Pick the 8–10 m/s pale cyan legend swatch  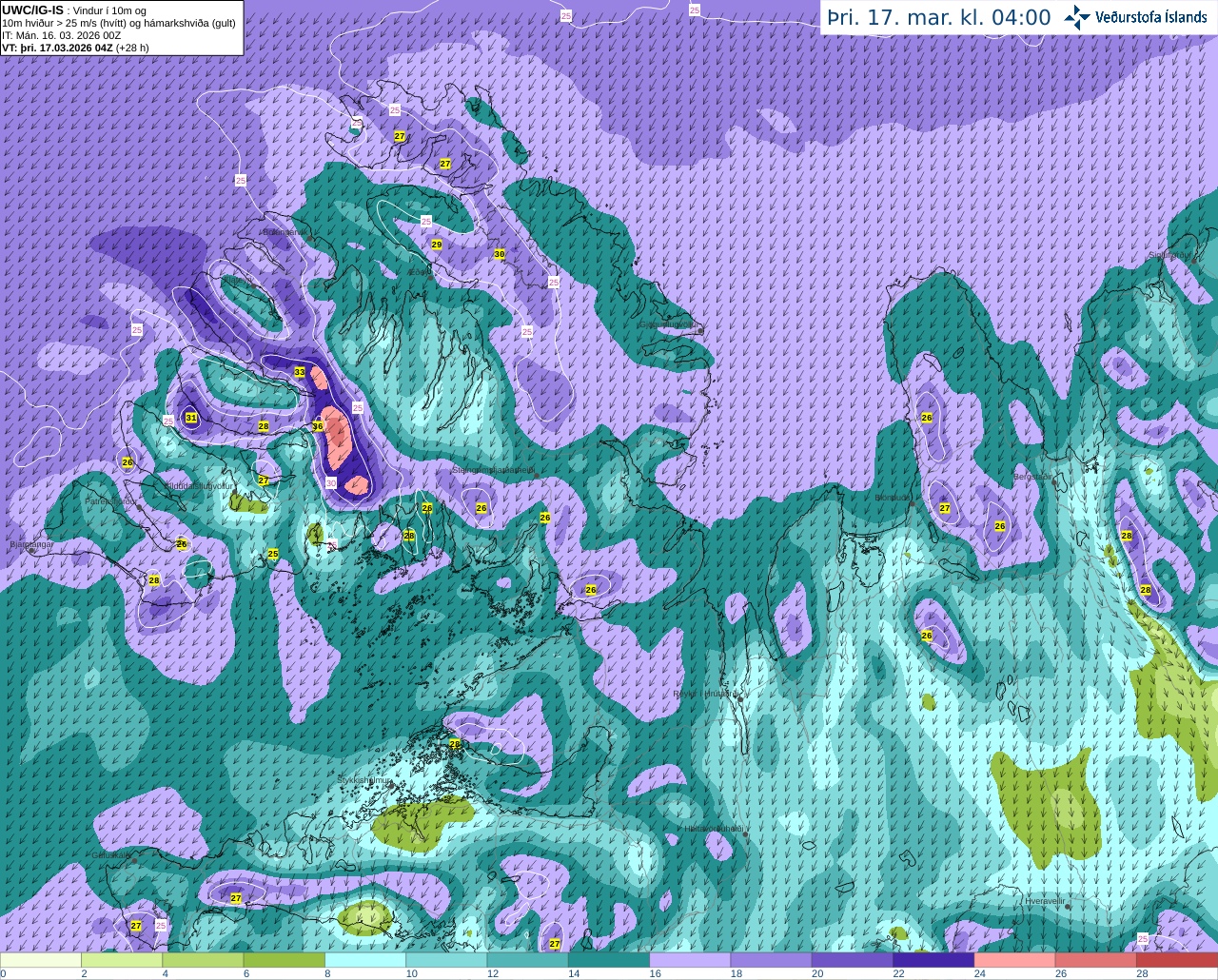(365, 959)
